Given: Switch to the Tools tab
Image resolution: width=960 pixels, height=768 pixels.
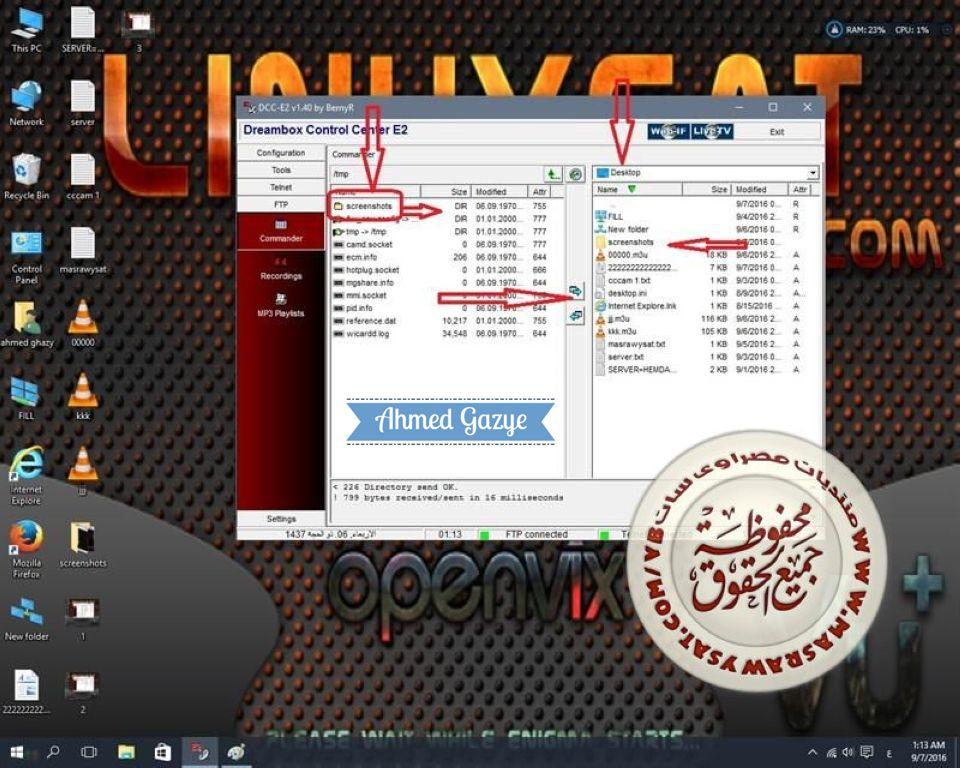Looking at the screenshot, I should 281,170.
